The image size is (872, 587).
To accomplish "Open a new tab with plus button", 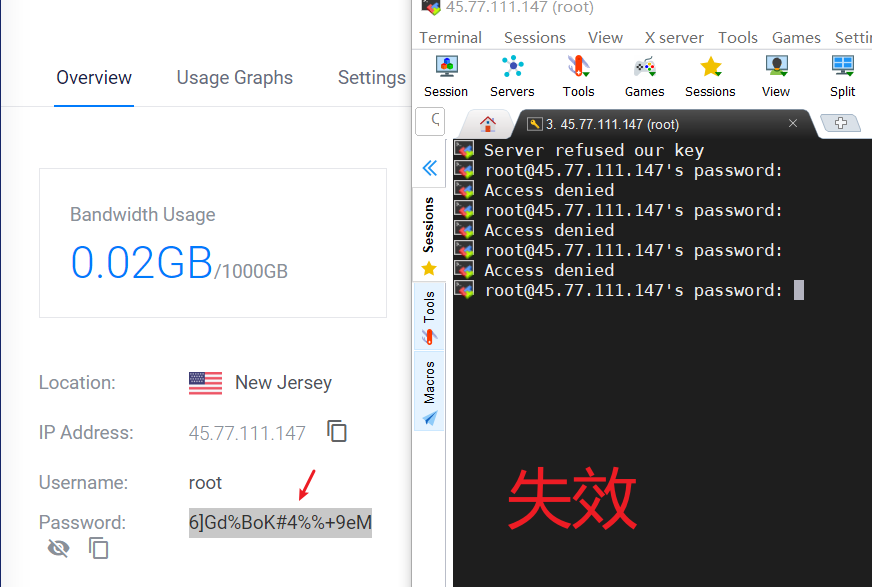I will pyautogui.click(x=841, y=124).
